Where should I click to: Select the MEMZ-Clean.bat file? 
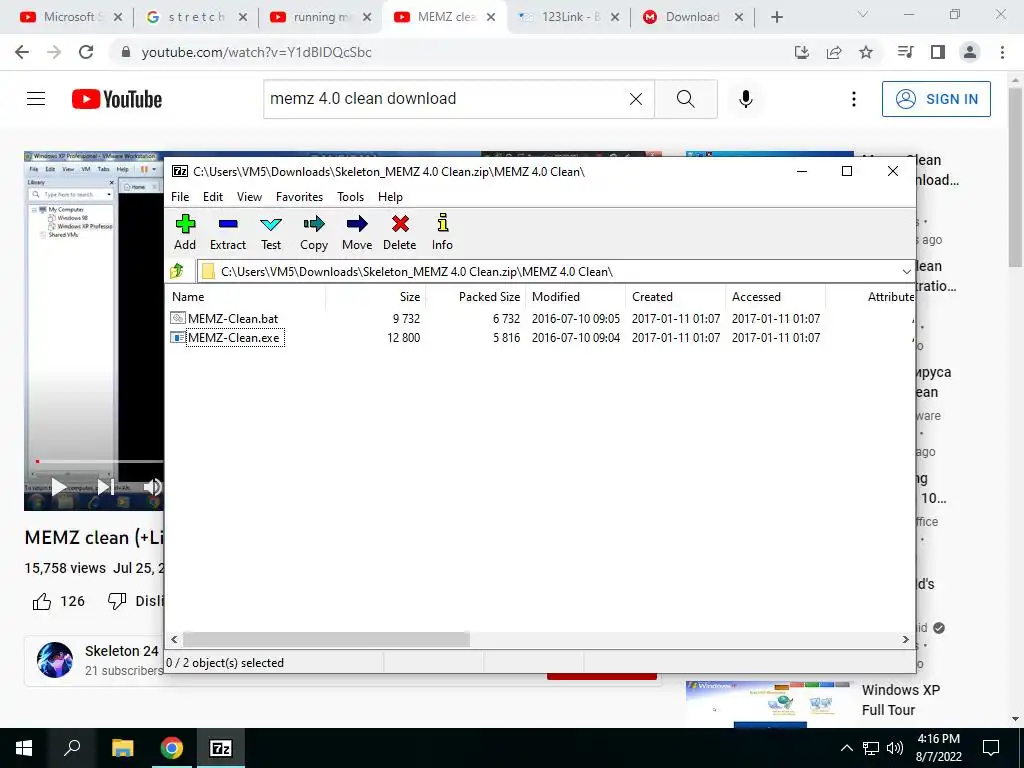pos(233,319)
